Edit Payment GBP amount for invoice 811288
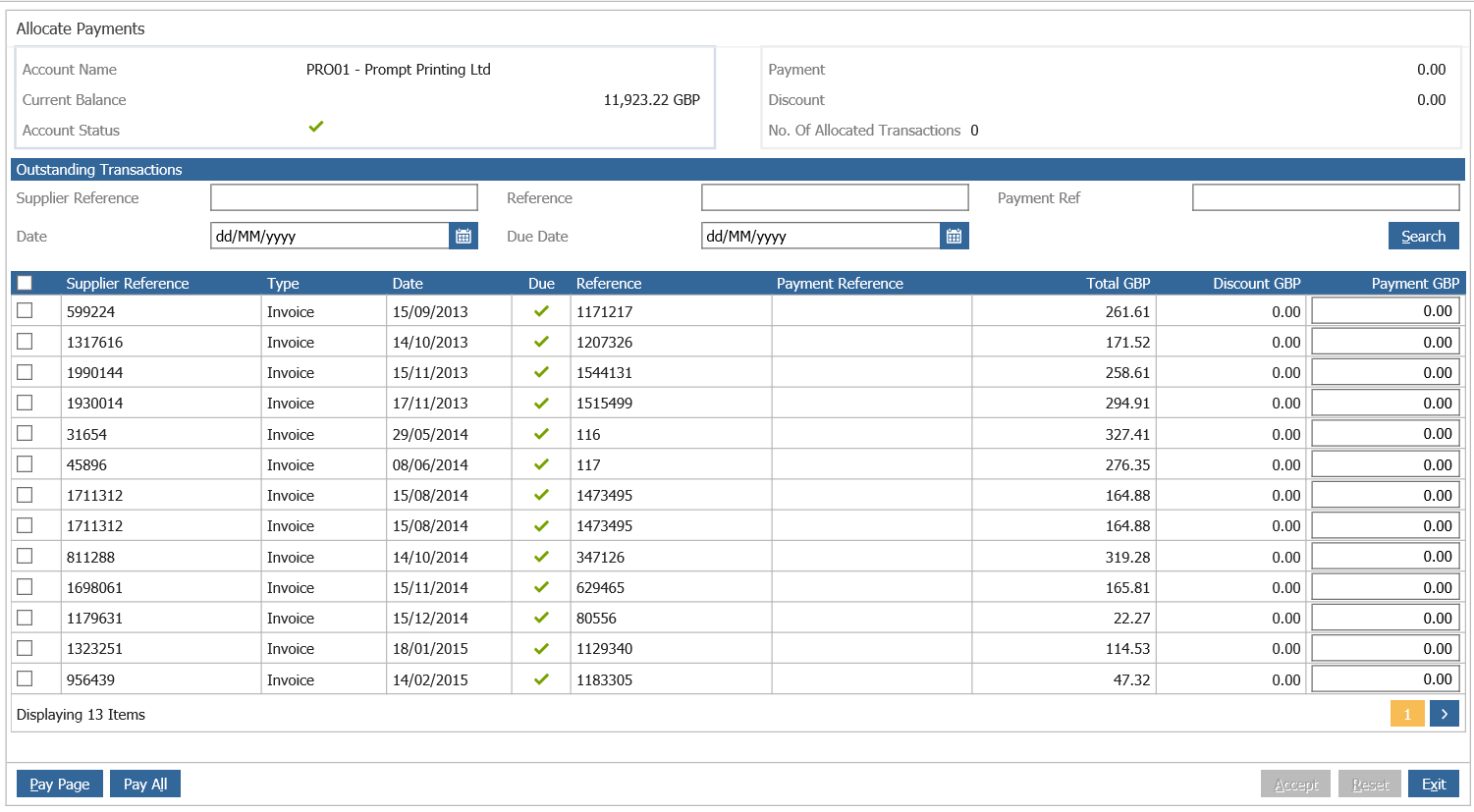 click(1386, 557)
